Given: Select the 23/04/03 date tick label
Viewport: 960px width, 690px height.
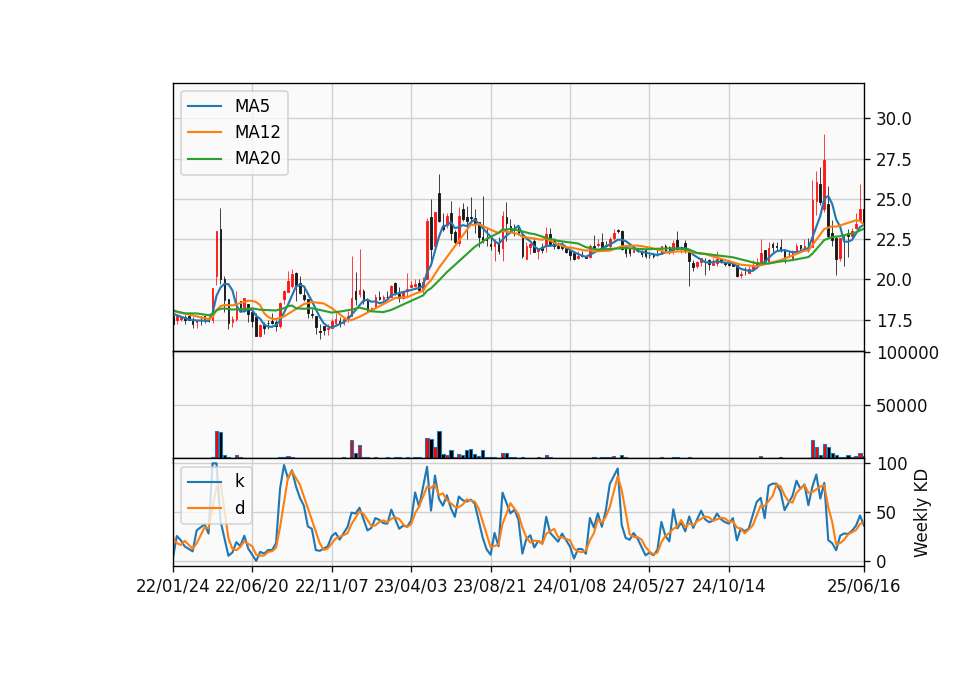Looking at the screenshot, I should pos(411,587).
